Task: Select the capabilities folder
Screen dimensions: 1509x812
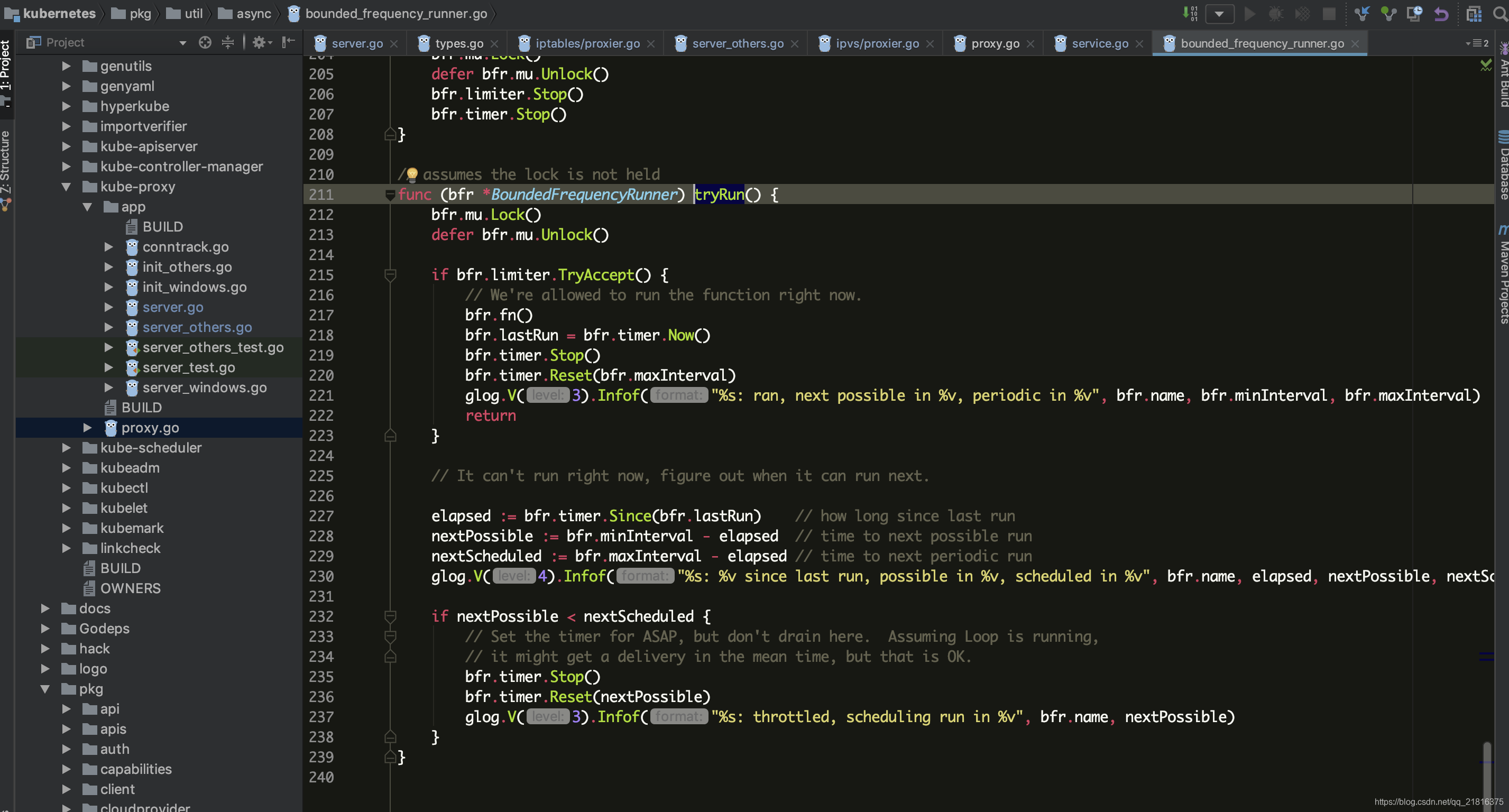Action: (136, 769)
